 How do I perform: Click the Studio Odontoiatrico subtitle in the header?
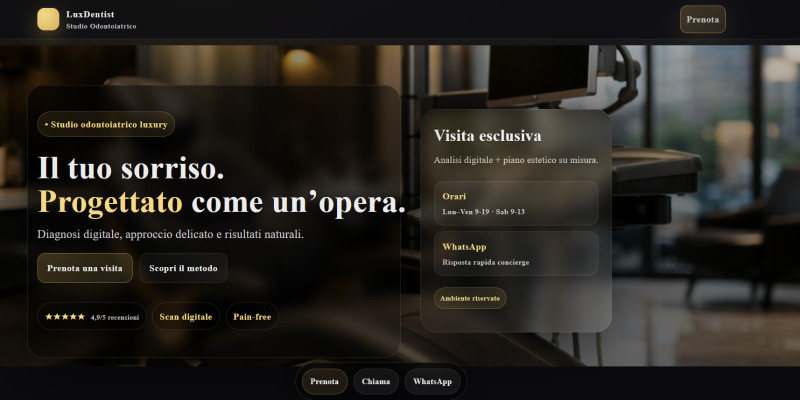[x=101, y=26]
